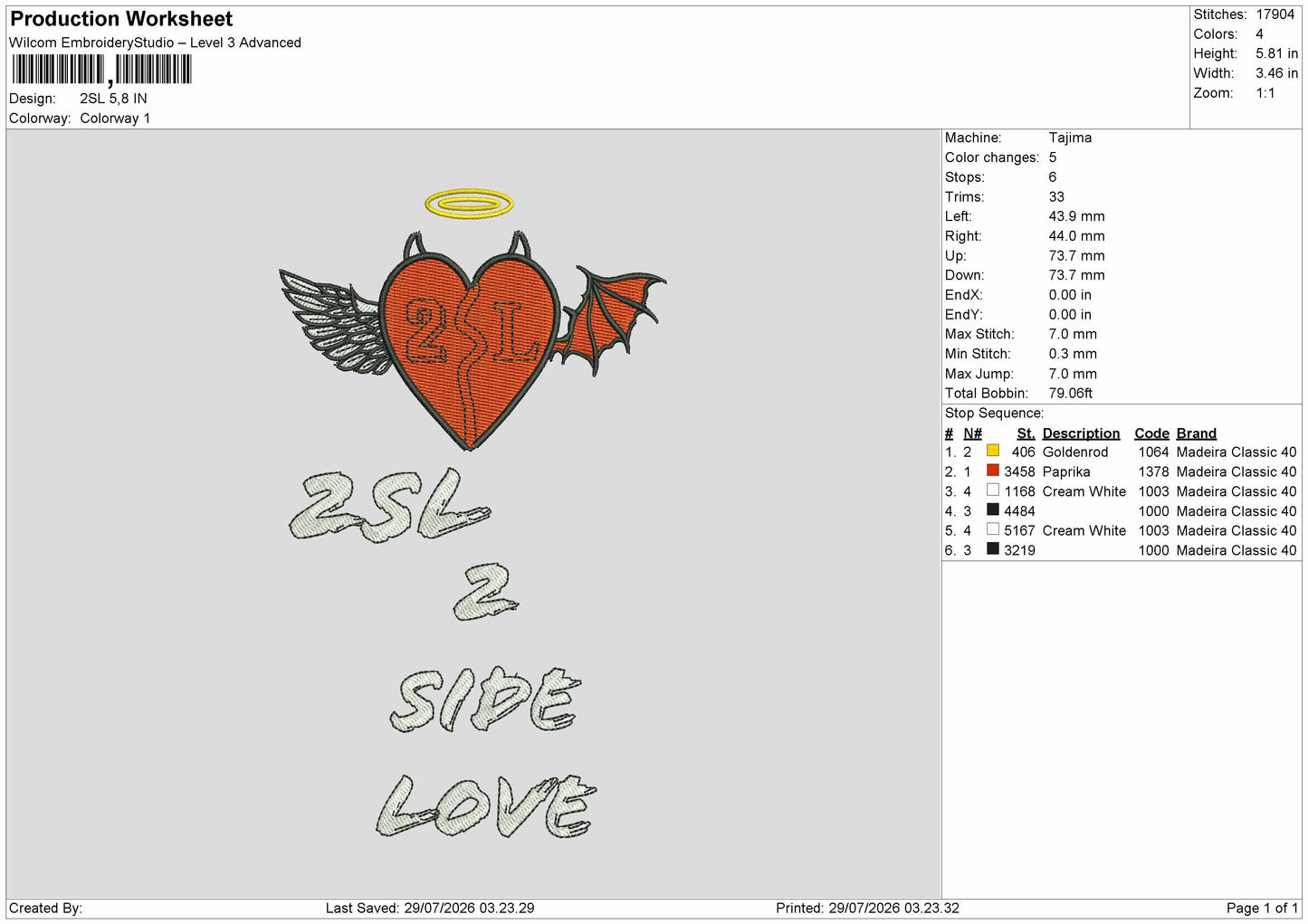Click the Paprika red color swatch
The width and height of the screenshot is (1308, 924).
pyautogui.click(x=993, y=471)
